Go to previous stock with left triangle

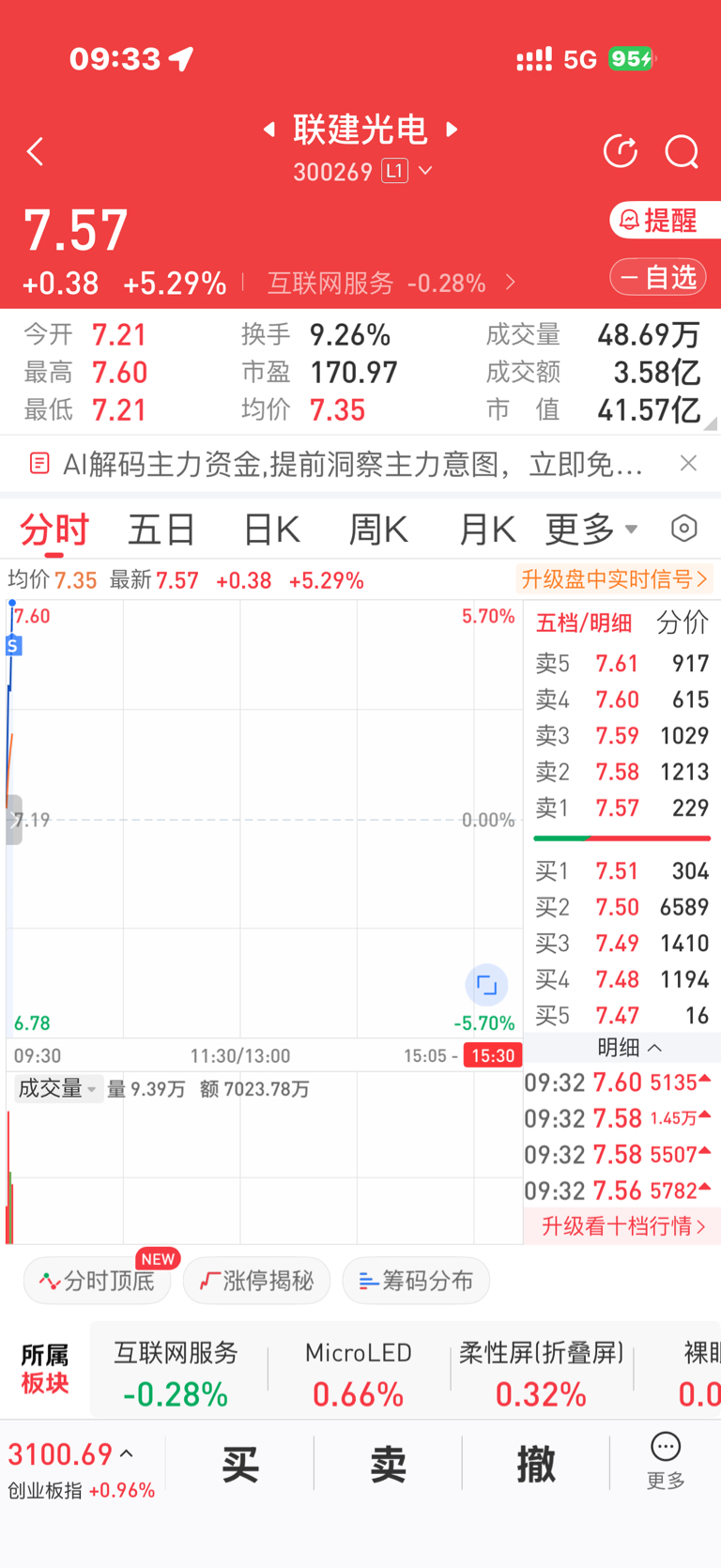(x=269, y=129)
